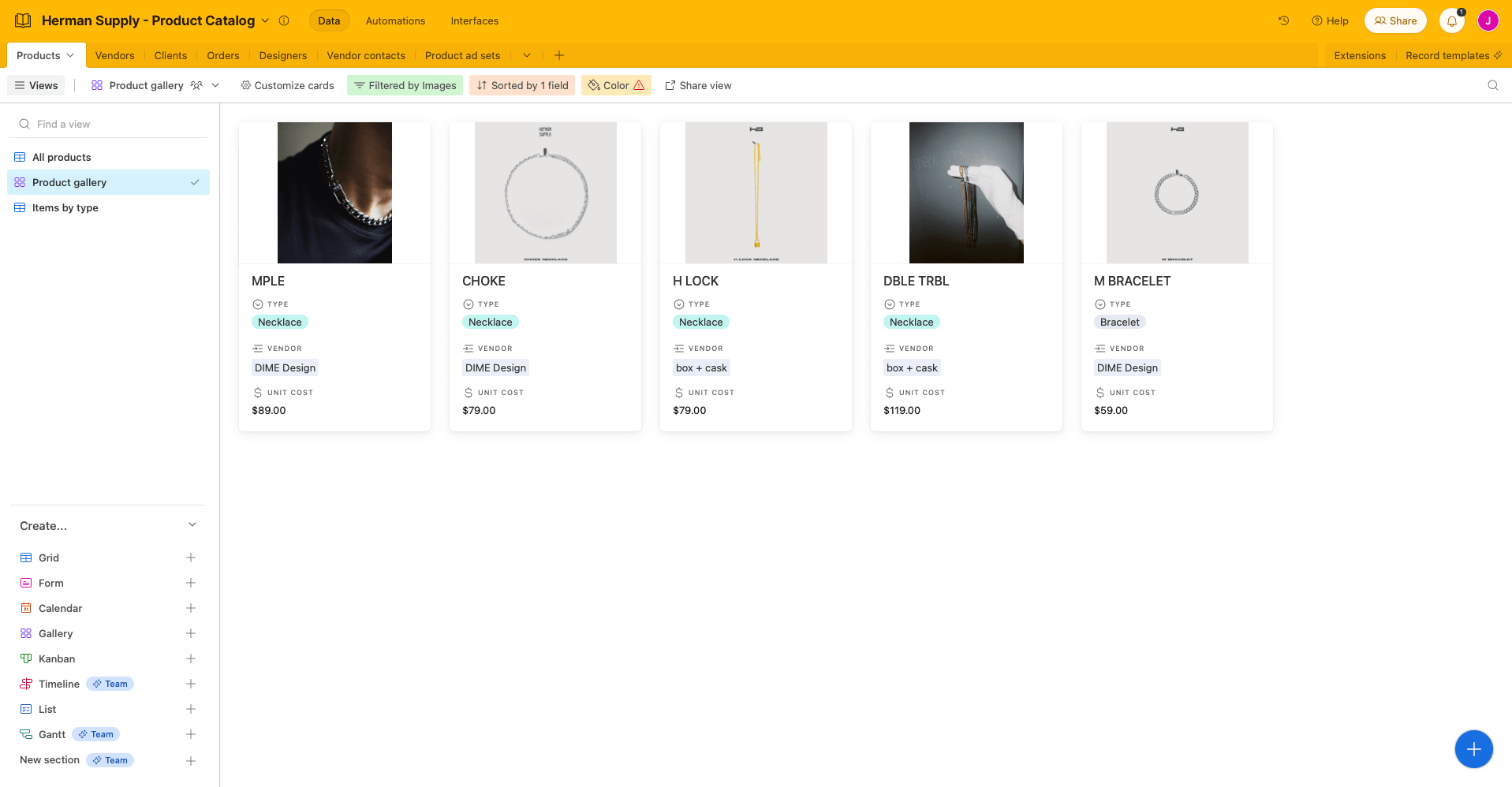This screenshot has height=787, width=1512.
Task: Click the Share button
Action: (1395, 21)
